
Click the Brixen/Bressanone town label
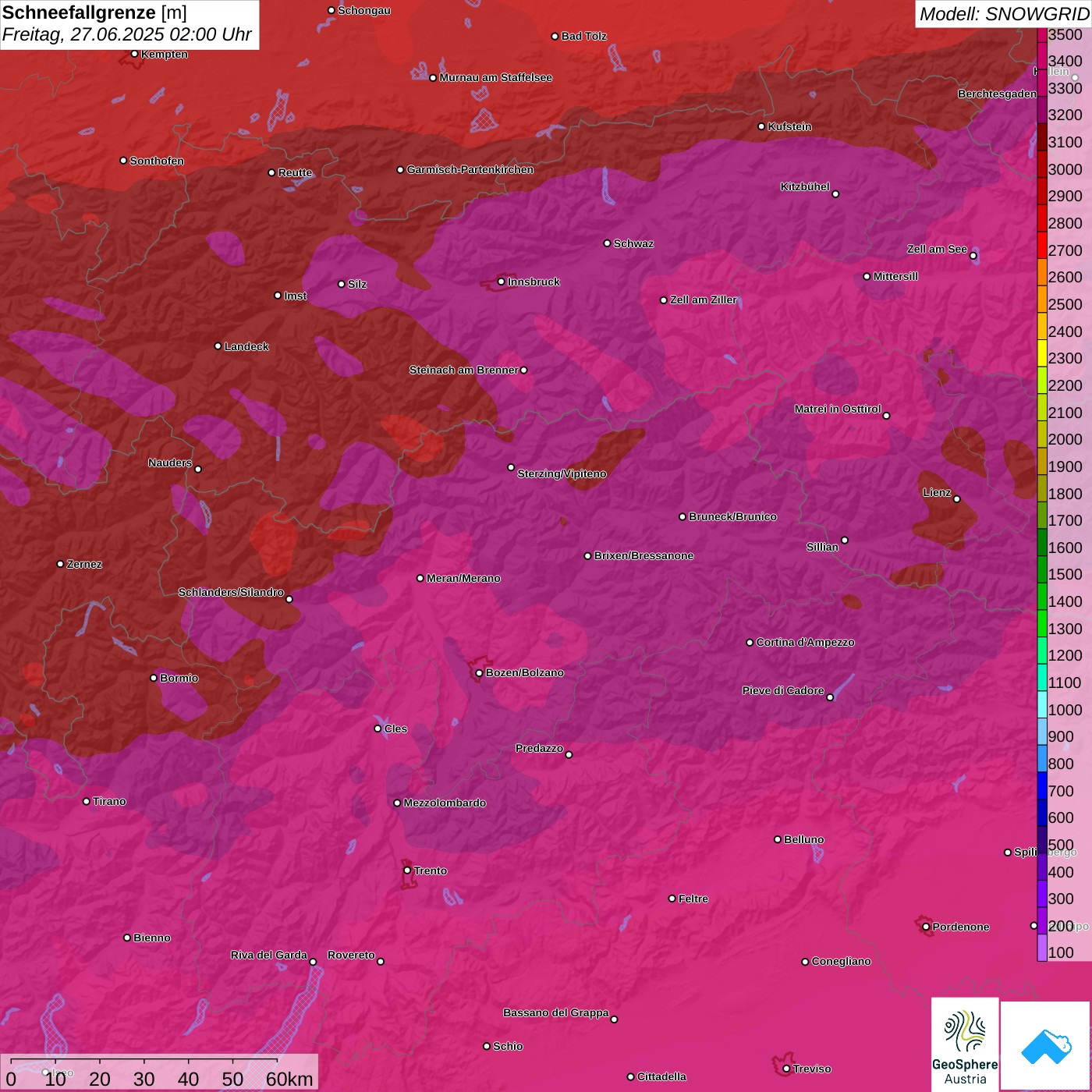click(643, 555)
